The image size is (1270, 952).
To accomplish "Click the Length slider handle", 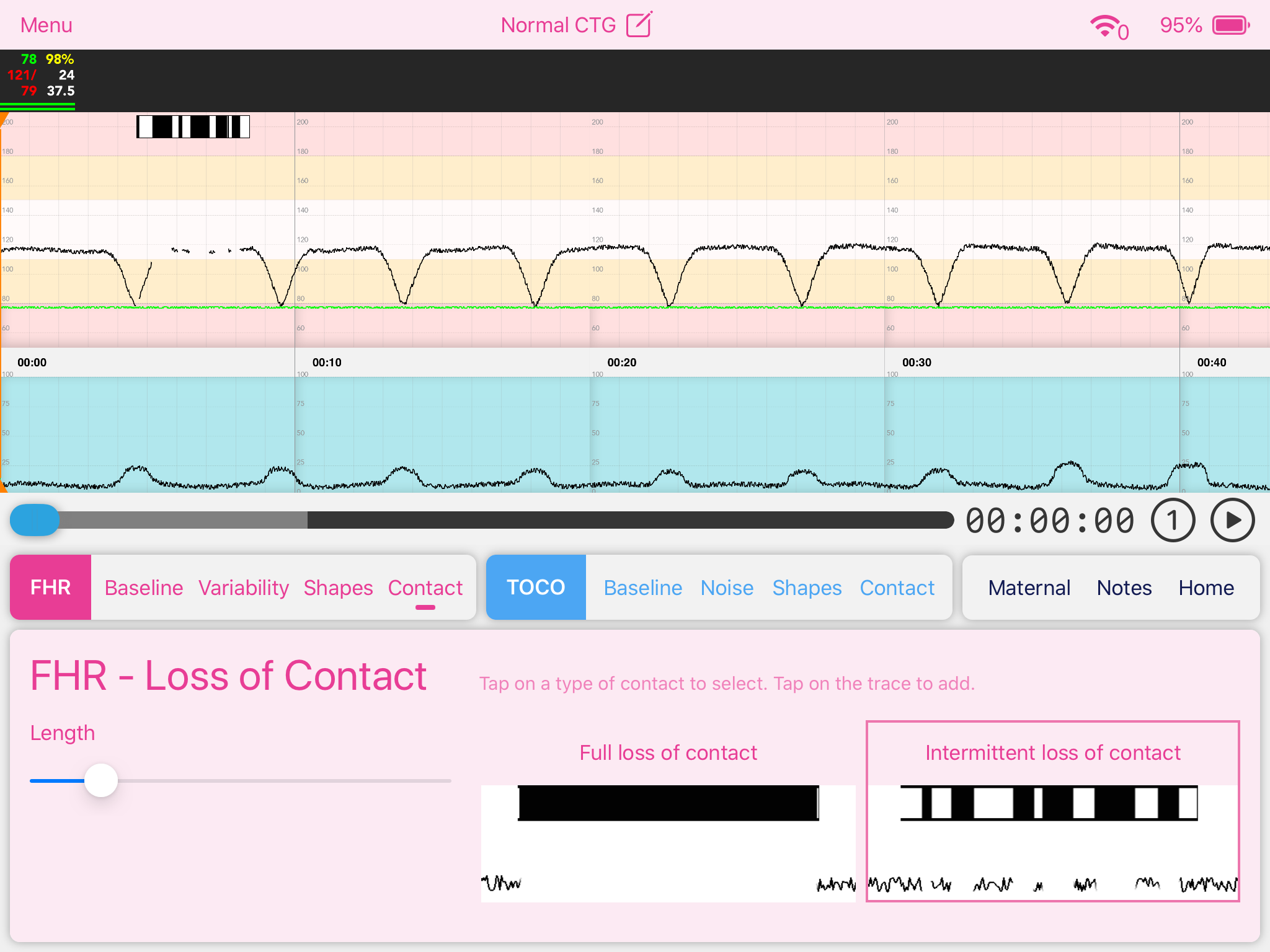I will coord(101,780).
